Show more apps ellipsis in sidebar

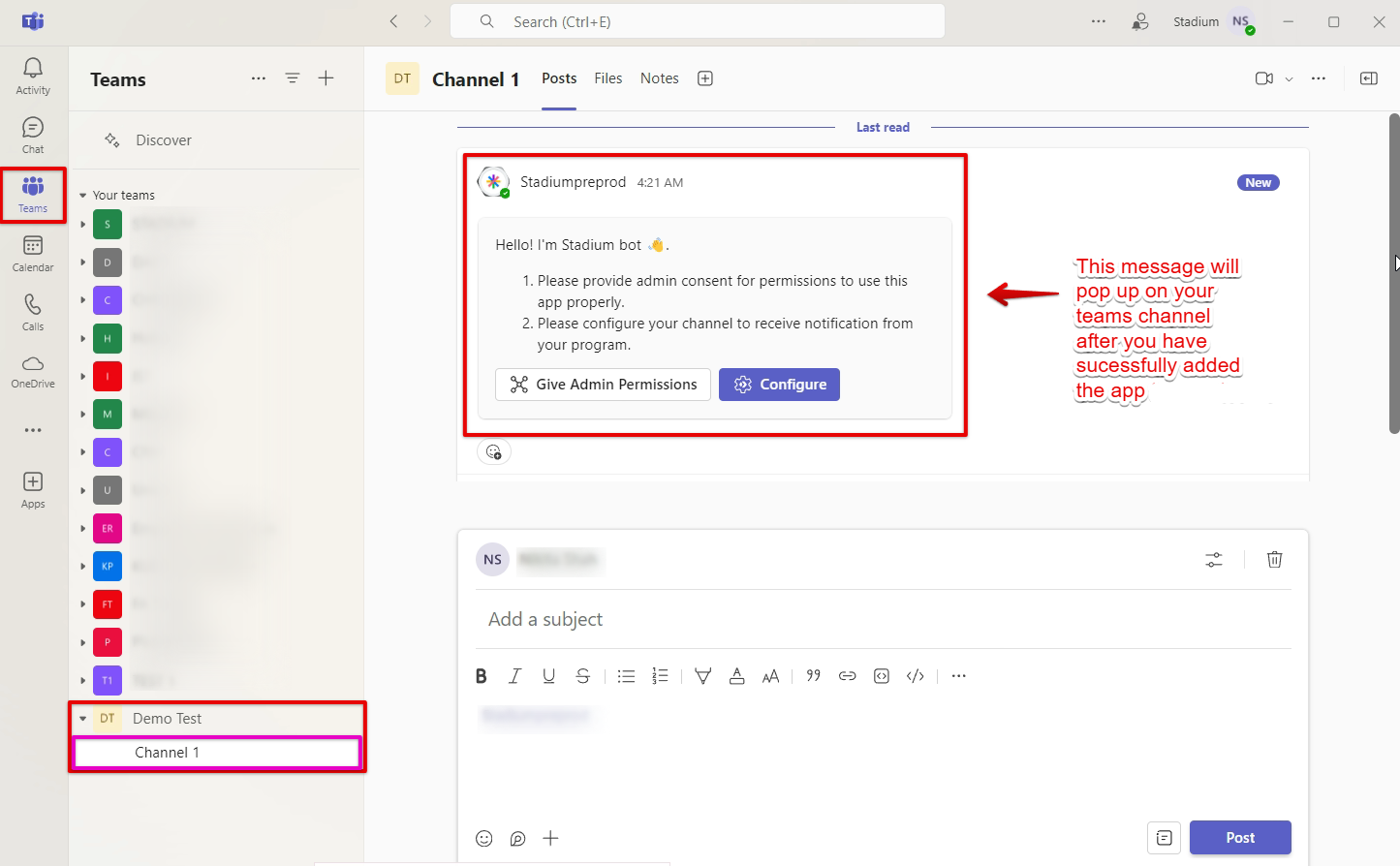(33, 430)
